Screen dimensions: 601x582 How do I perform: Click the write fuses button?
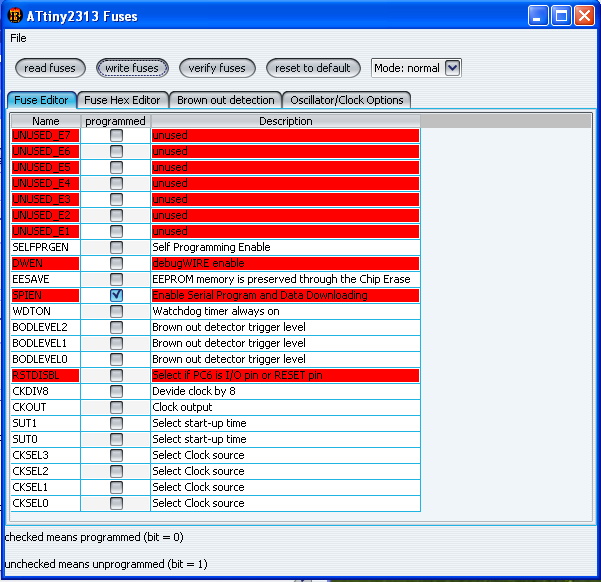pyautogui.click(x=132, y=68)
